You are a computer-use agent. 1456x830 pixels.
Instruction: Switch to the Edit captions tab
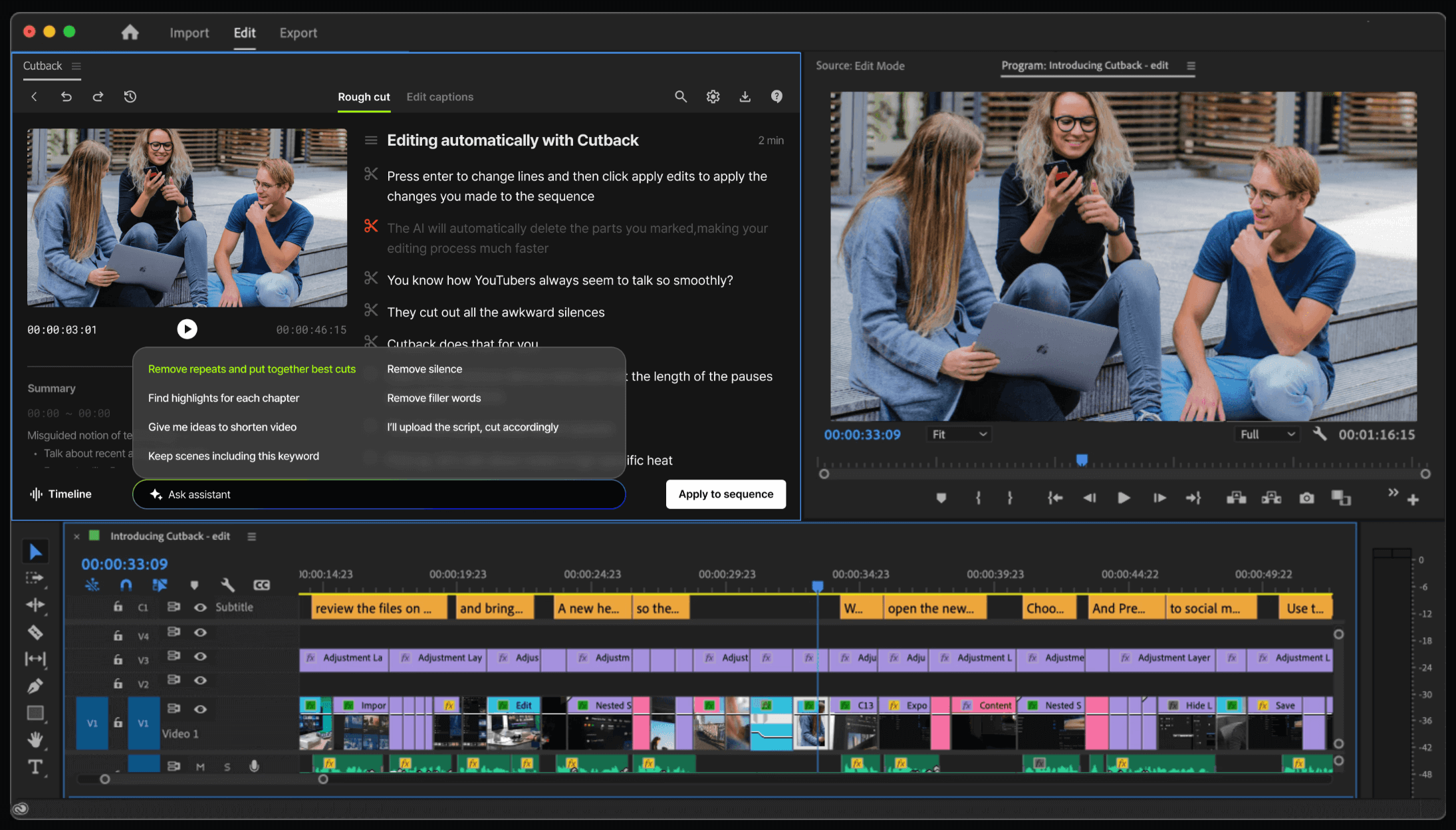point(439,96)
